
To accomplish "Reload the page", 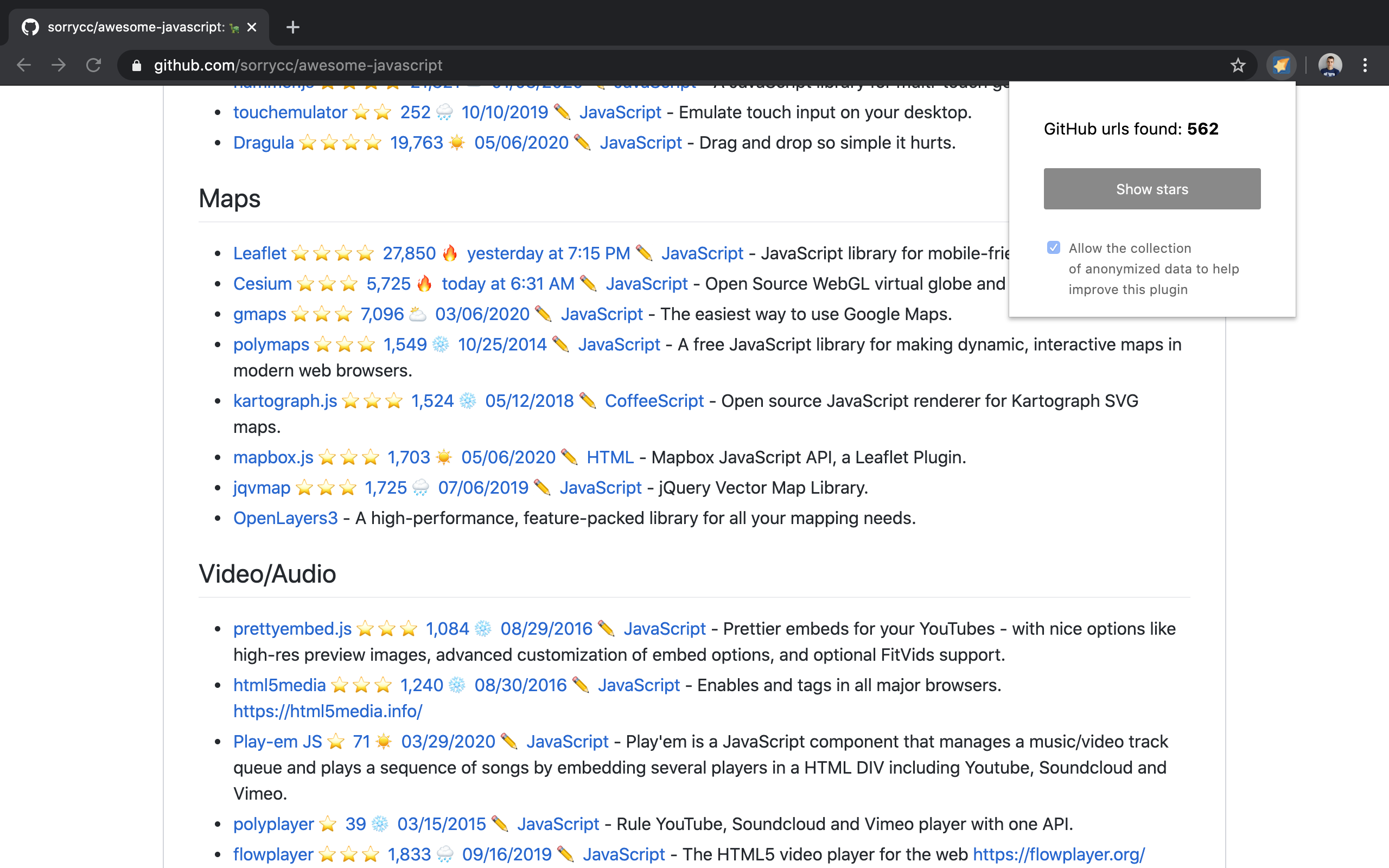I will 93,66.
